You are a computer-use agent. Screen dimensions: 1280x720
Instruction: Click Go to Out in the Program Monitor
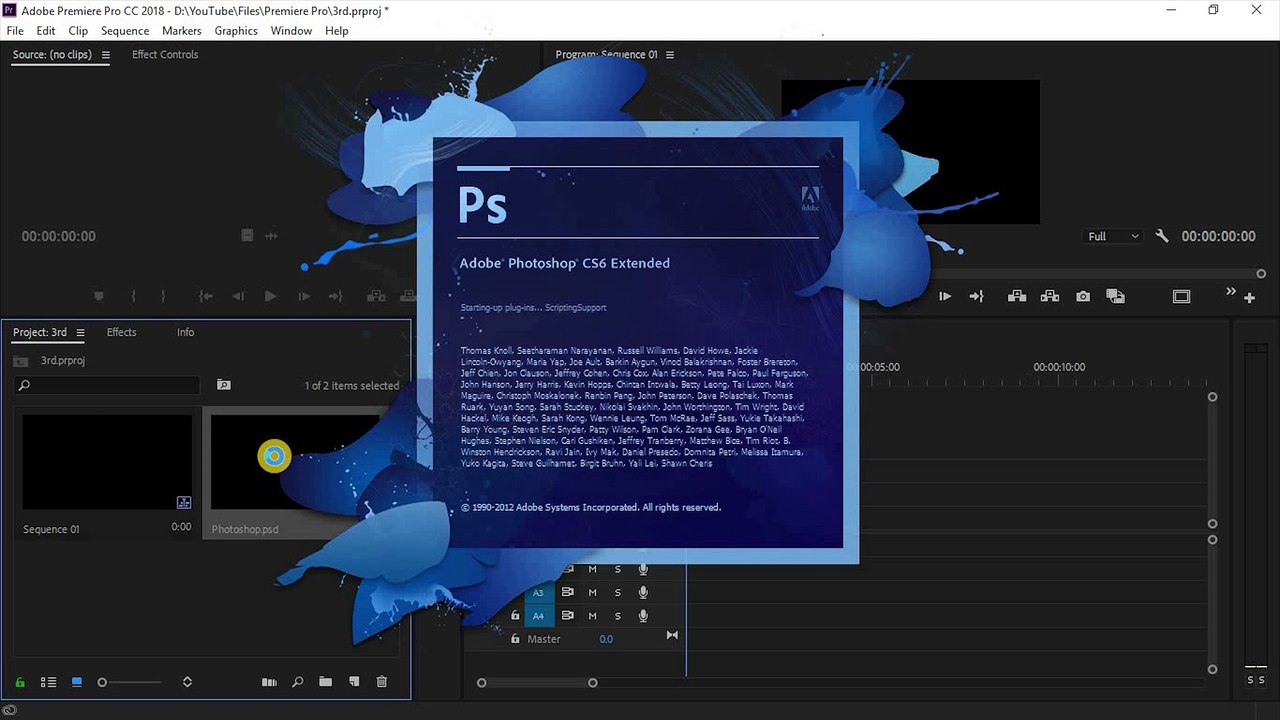tap(977, 296)
